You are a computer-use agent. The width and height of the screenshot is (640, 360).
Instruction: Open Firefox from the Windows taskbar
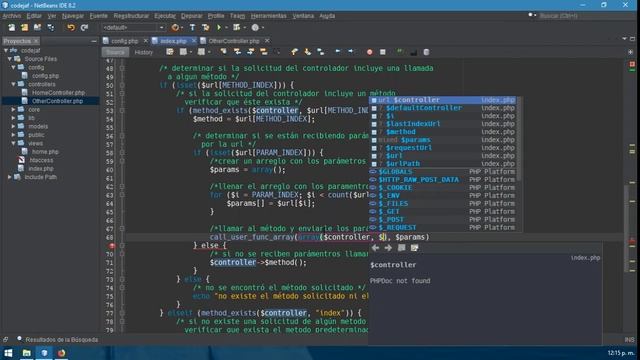(x=61, y=353)
